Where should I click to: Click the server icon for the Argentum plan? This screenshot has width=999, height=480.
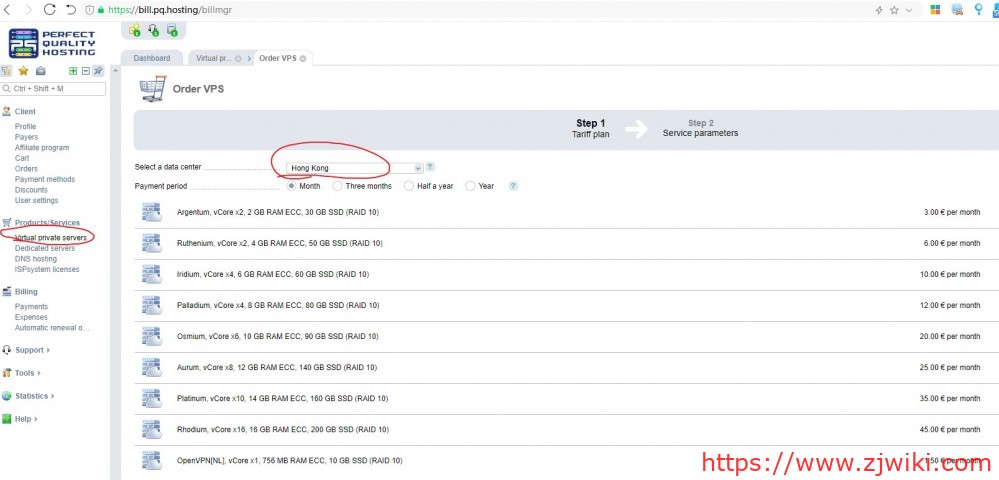[151, 212]
